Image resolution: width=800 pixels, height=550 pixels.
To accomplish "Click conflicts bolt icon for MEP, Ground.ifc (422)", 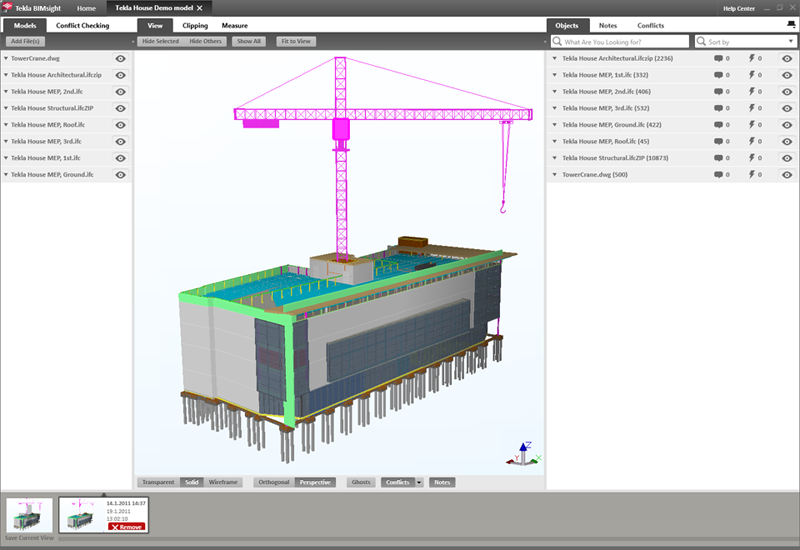I will (752, 125).
